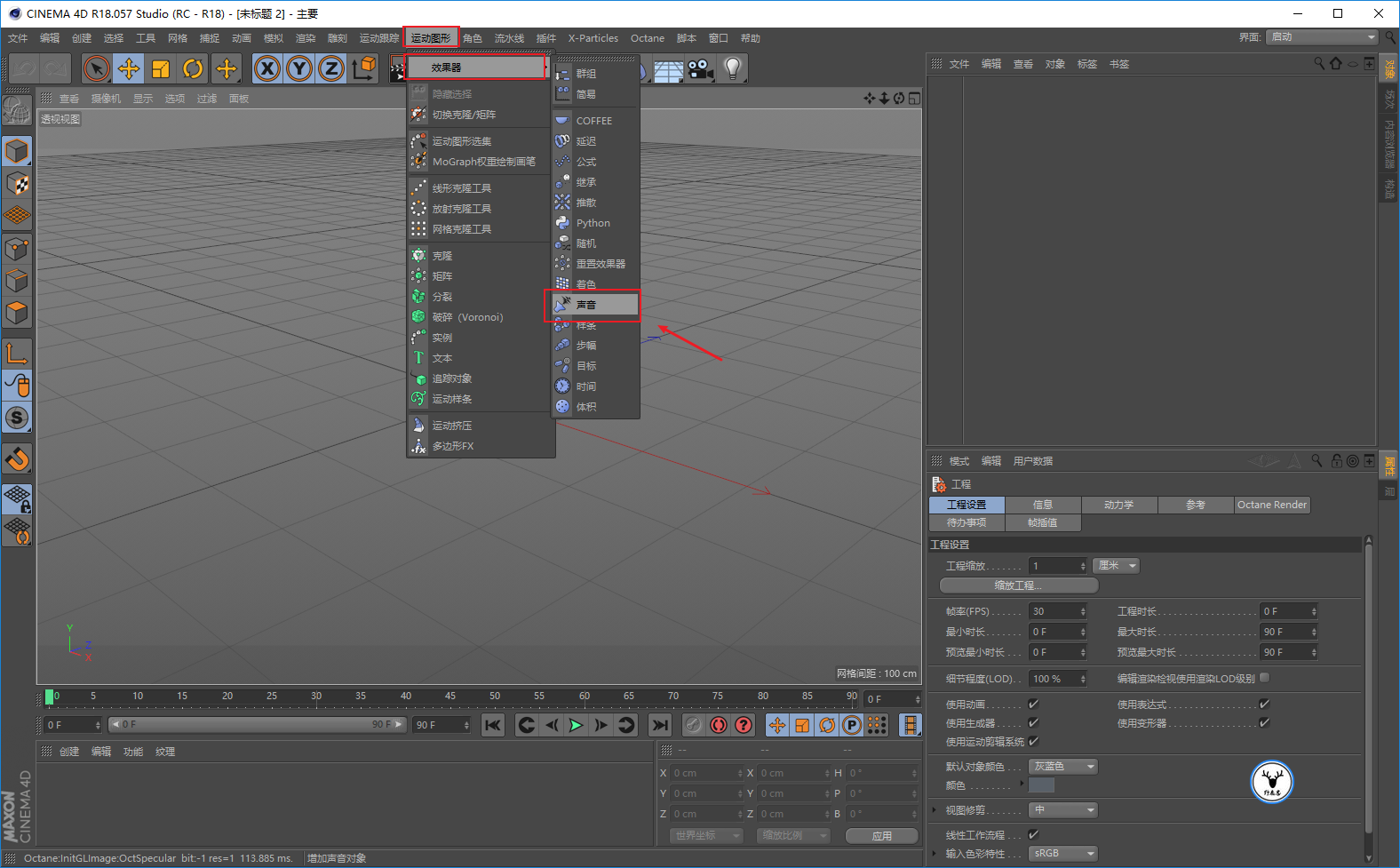Image resolution: width=1400 pixels, height=868 pixels.
Task: Switch to Texture mode checkered cube icon
Action: pyautogui.click(x=17, y=183)
